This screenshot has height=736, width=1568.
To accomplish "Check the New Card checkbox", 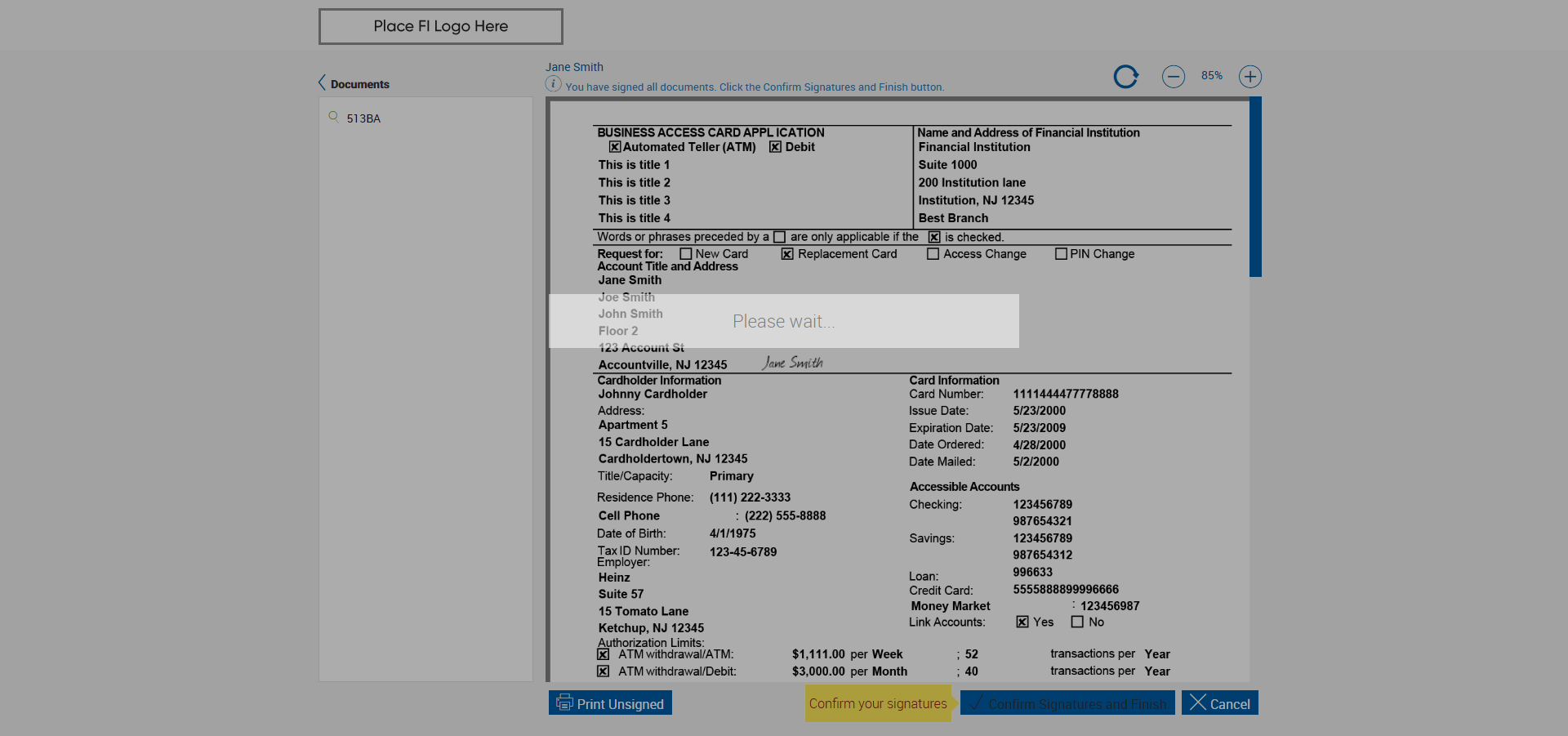I will click(x=686, y=254).
